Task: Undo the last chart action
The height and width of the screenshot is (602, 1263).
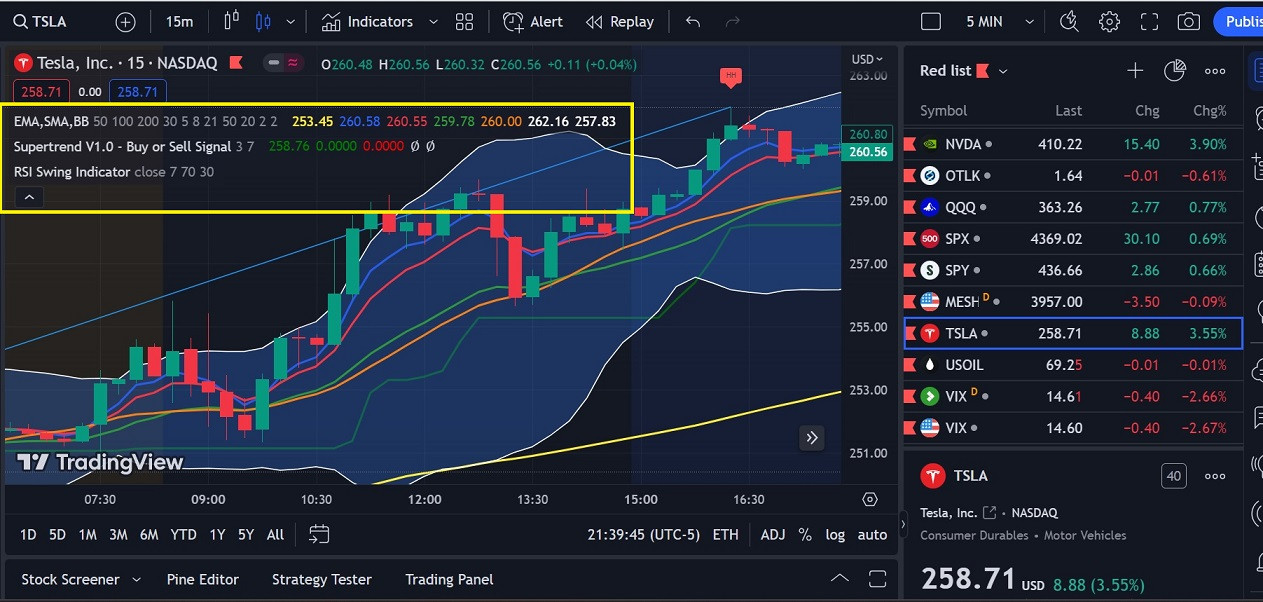Action: click(x=694, y=21)
